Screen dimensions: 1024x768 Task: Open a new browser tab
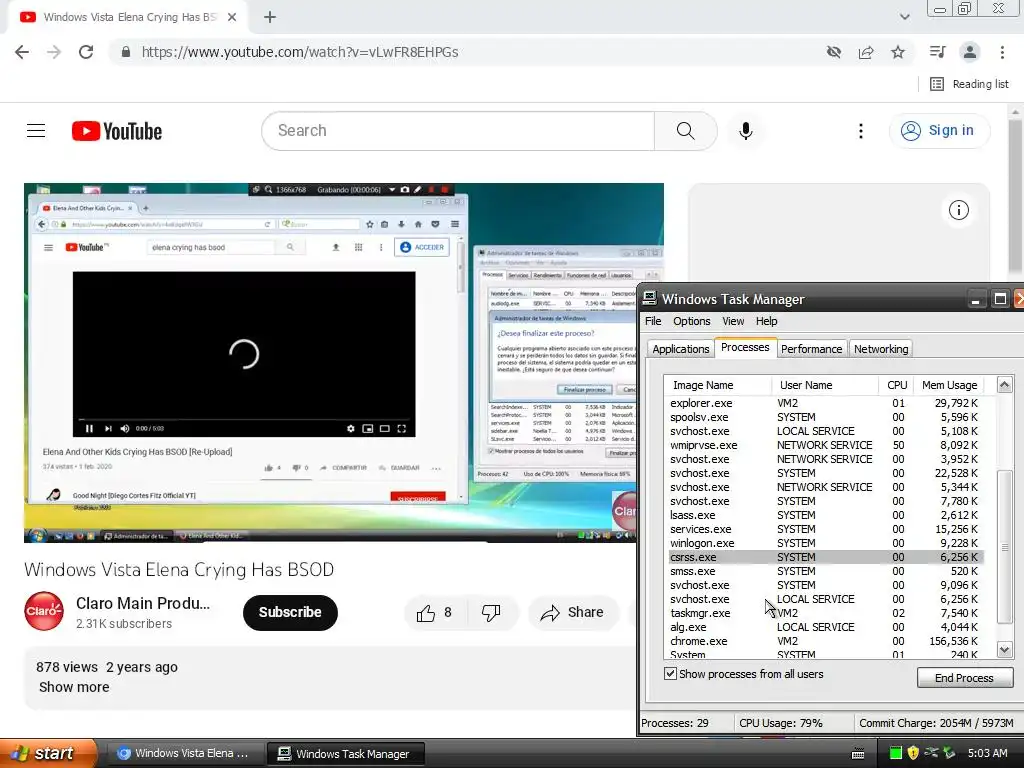[270, 18]
